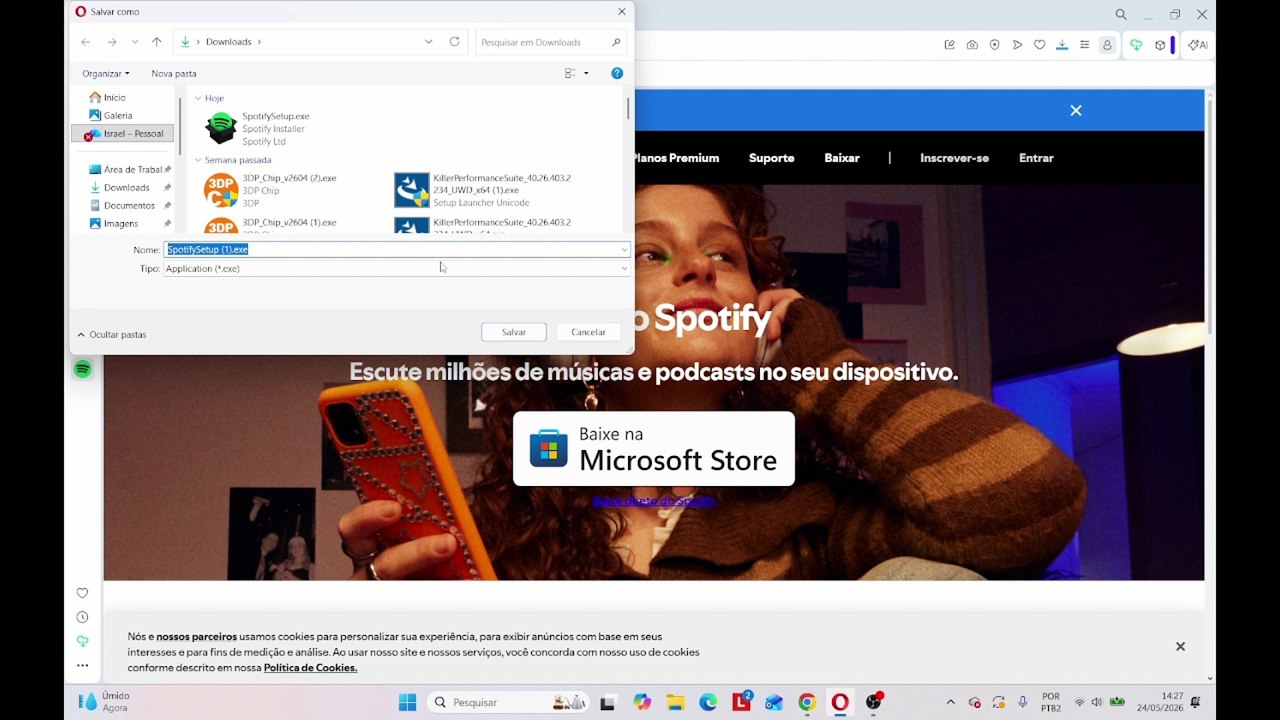This screenshot has height=720, width=1280.
Task: Open Opera search tabs magnifier icon
Action: coord(1121,14)
